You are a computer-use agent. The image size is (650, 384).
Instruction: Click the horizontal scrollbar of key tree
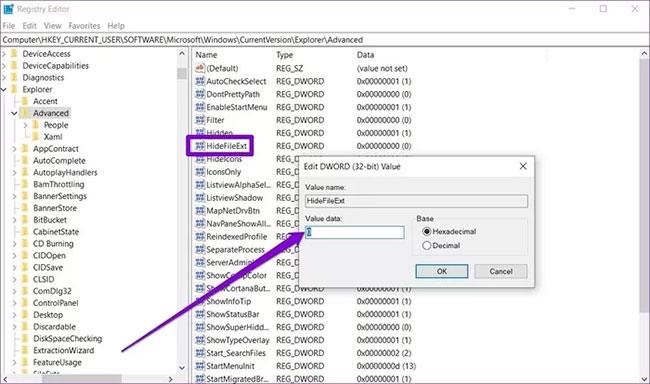pos(87,379)
